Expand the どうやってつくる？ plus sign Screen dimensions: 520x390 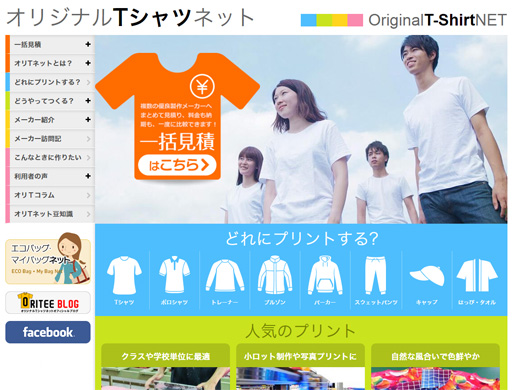(88, 100)
